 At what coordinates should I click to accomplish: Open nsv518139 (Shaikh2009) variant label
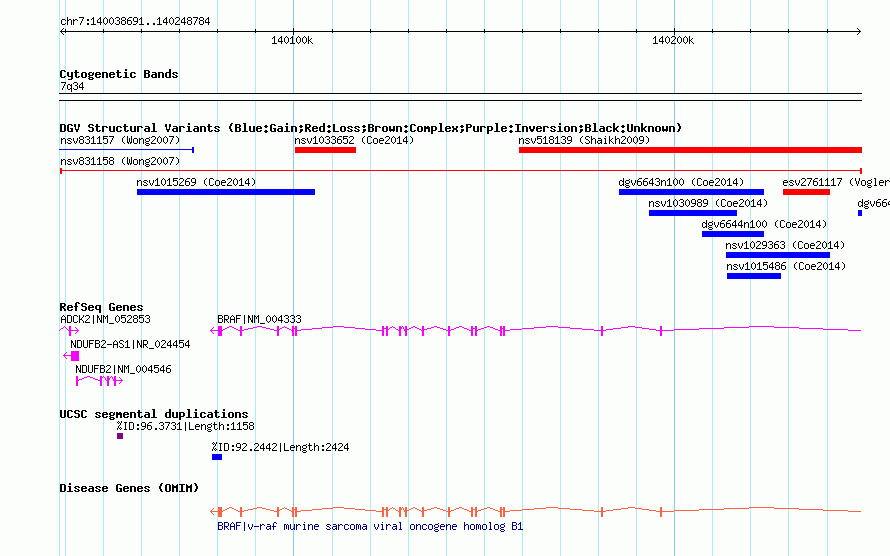pos(584,140)
